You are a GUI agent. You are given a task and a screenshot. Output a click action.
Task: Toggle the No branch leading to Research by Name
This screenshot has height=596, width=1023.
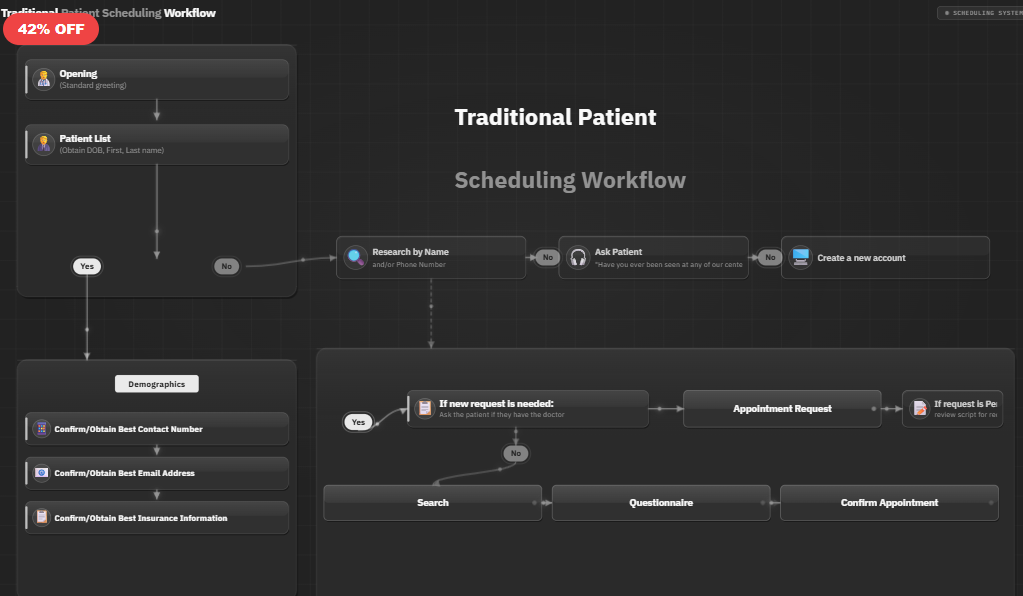[227, 266]
